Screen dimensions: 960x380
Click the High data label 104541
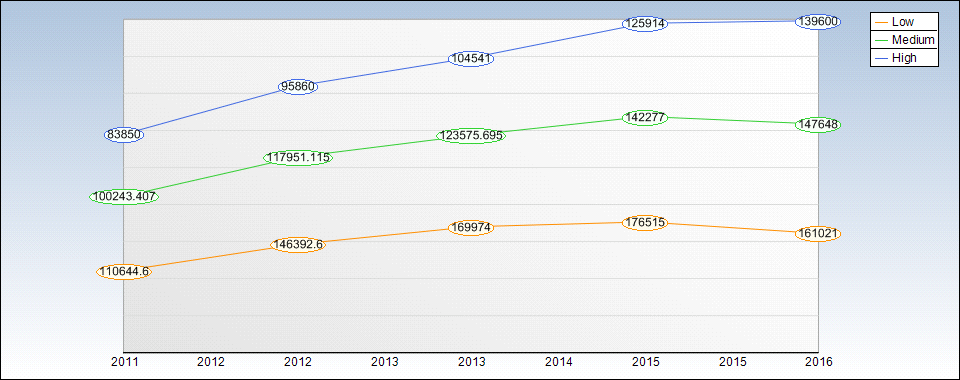click(x=471, y=59)
